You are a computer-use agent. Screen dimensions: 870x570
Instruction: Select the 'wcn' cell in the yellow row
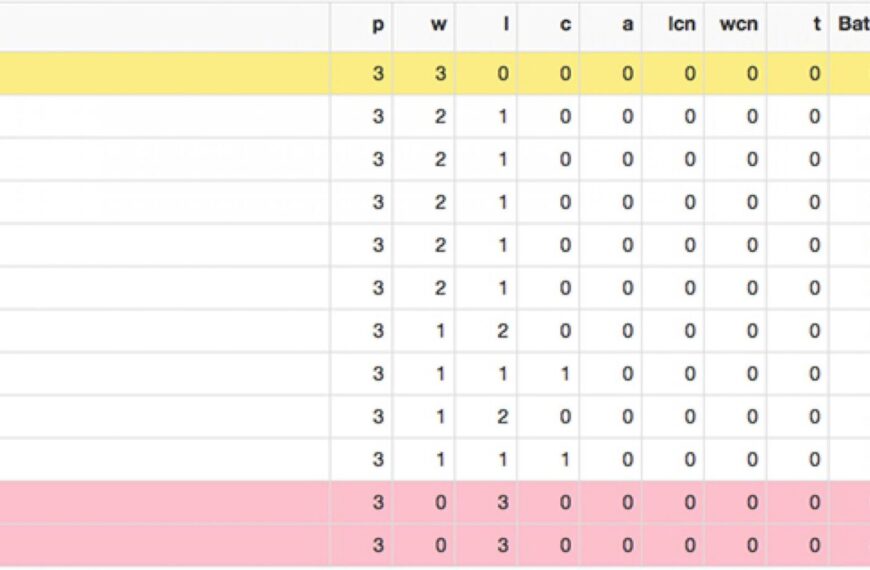(752, 73)
